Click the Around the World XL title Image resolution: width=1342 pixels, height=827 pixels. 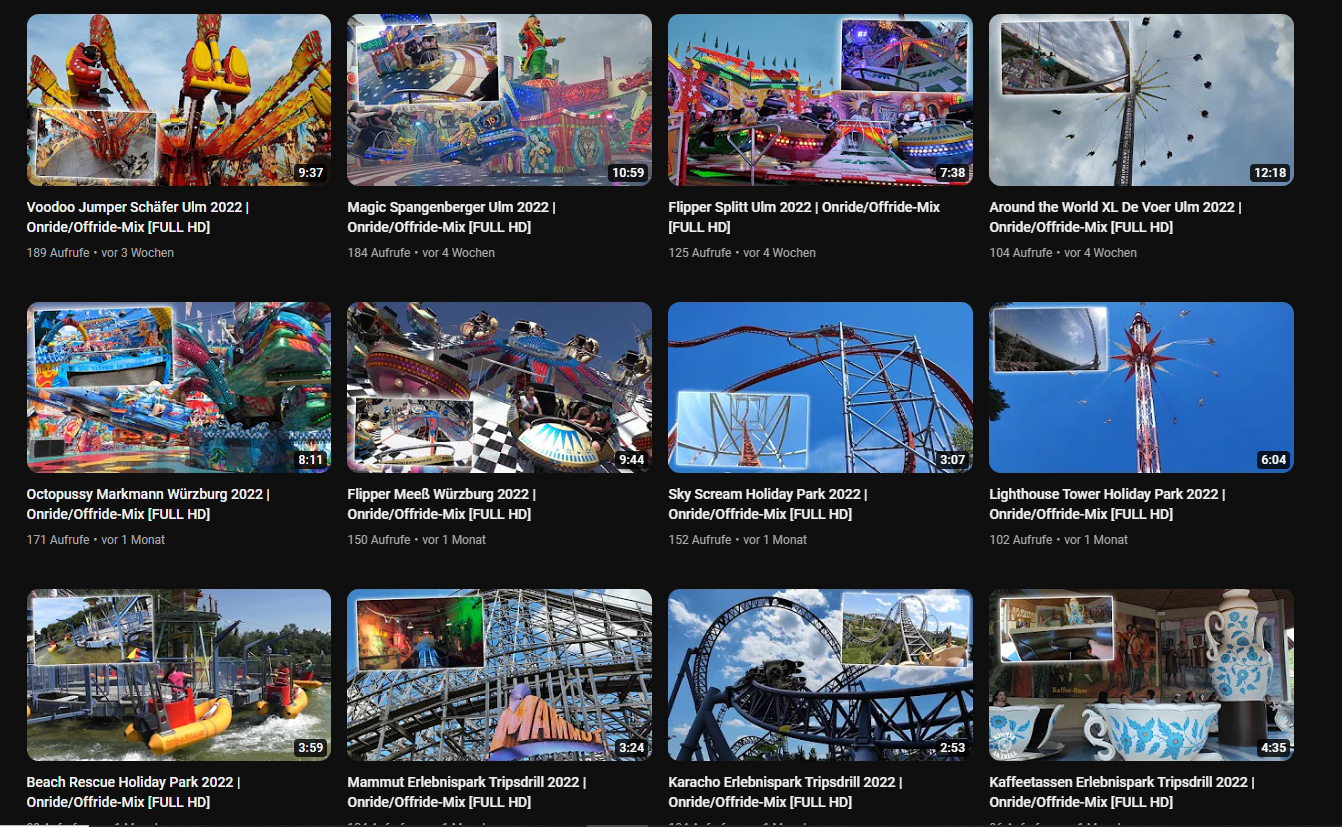[x=1115, y=217]
